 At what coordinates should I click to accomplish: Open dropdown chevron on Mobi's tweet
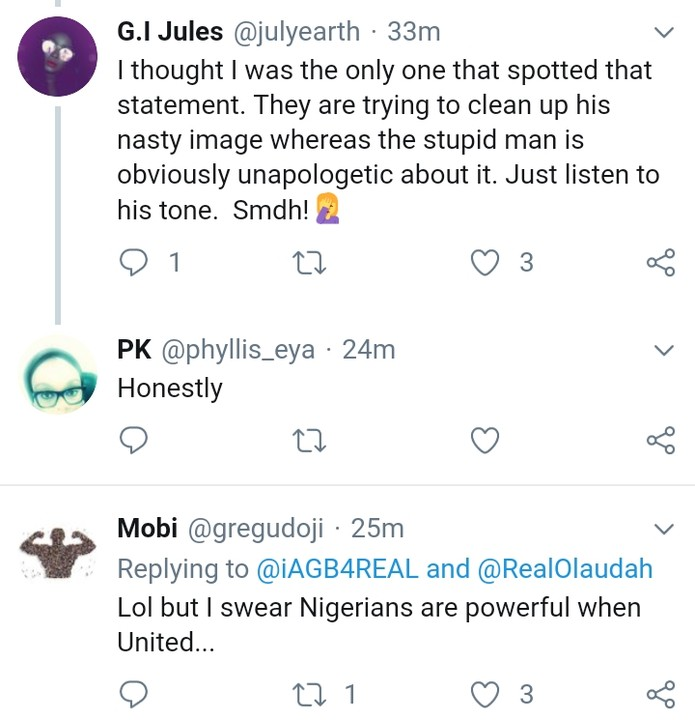click(x=663, y=528)
